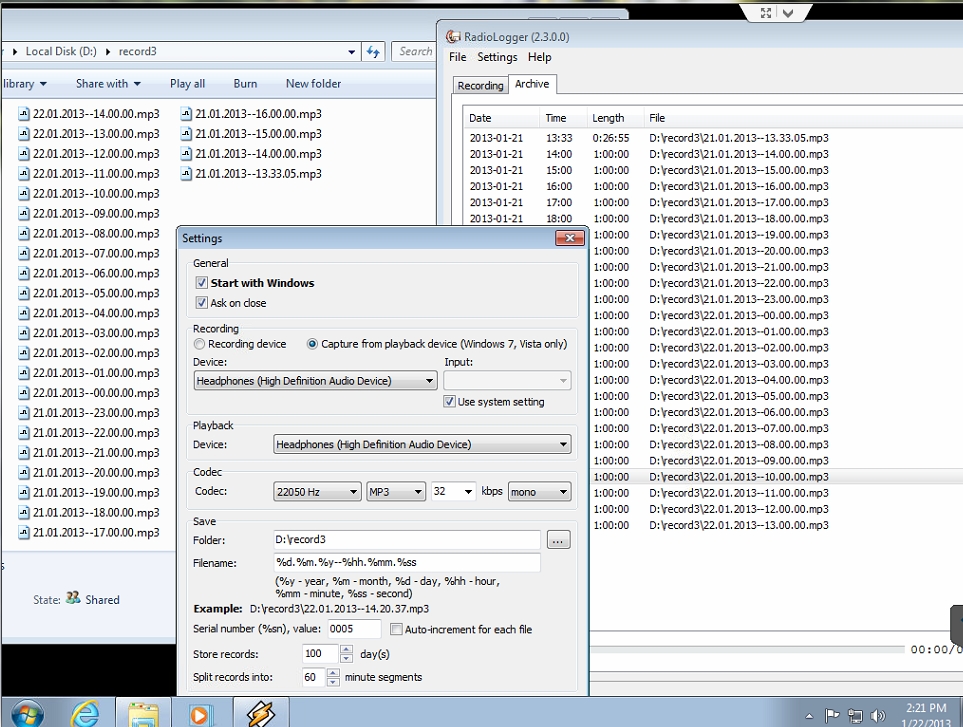Click the system tray volume speaker icon

tap(879, 715)
